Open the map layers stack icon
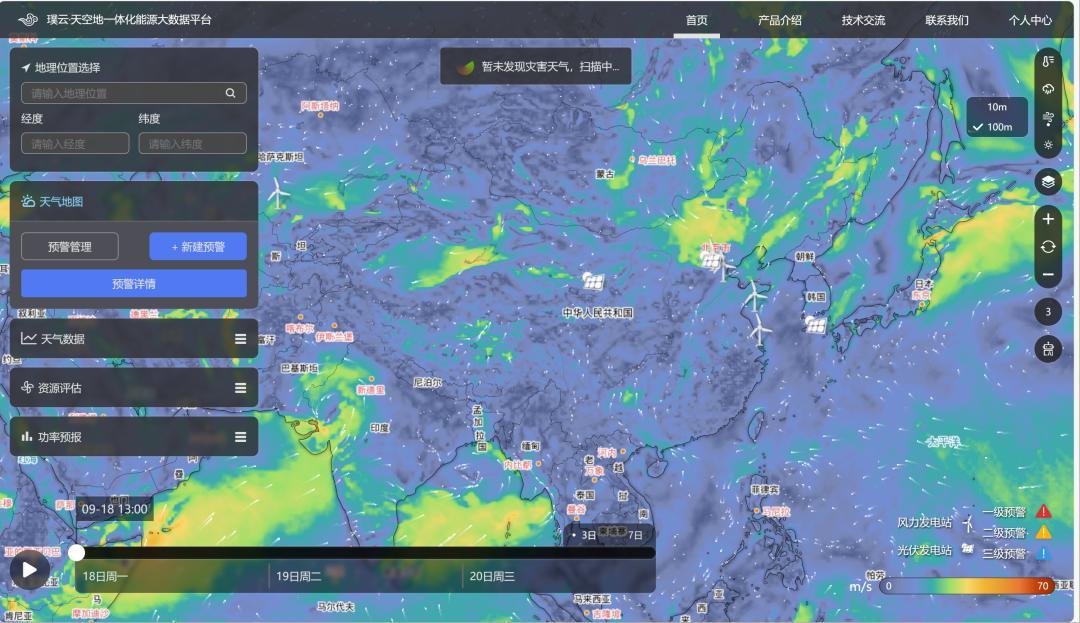Viewport: 1080px width, 623px height. coord(1048,182)
